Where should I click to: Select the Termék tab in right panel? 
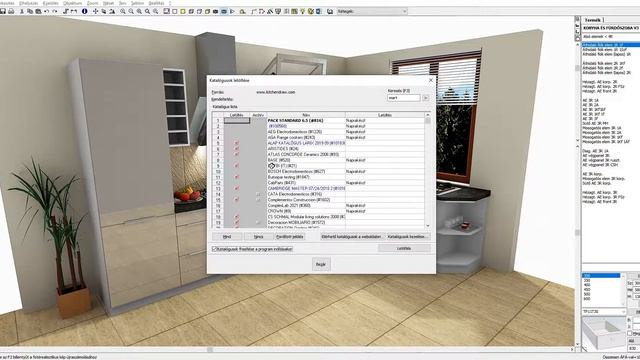tap(593, 20)
